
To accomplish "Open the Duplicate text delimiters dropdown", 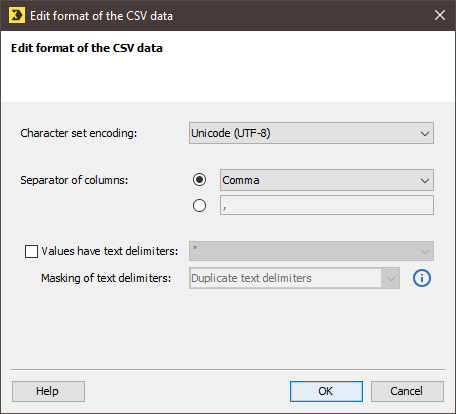I will tap(294, 278).
